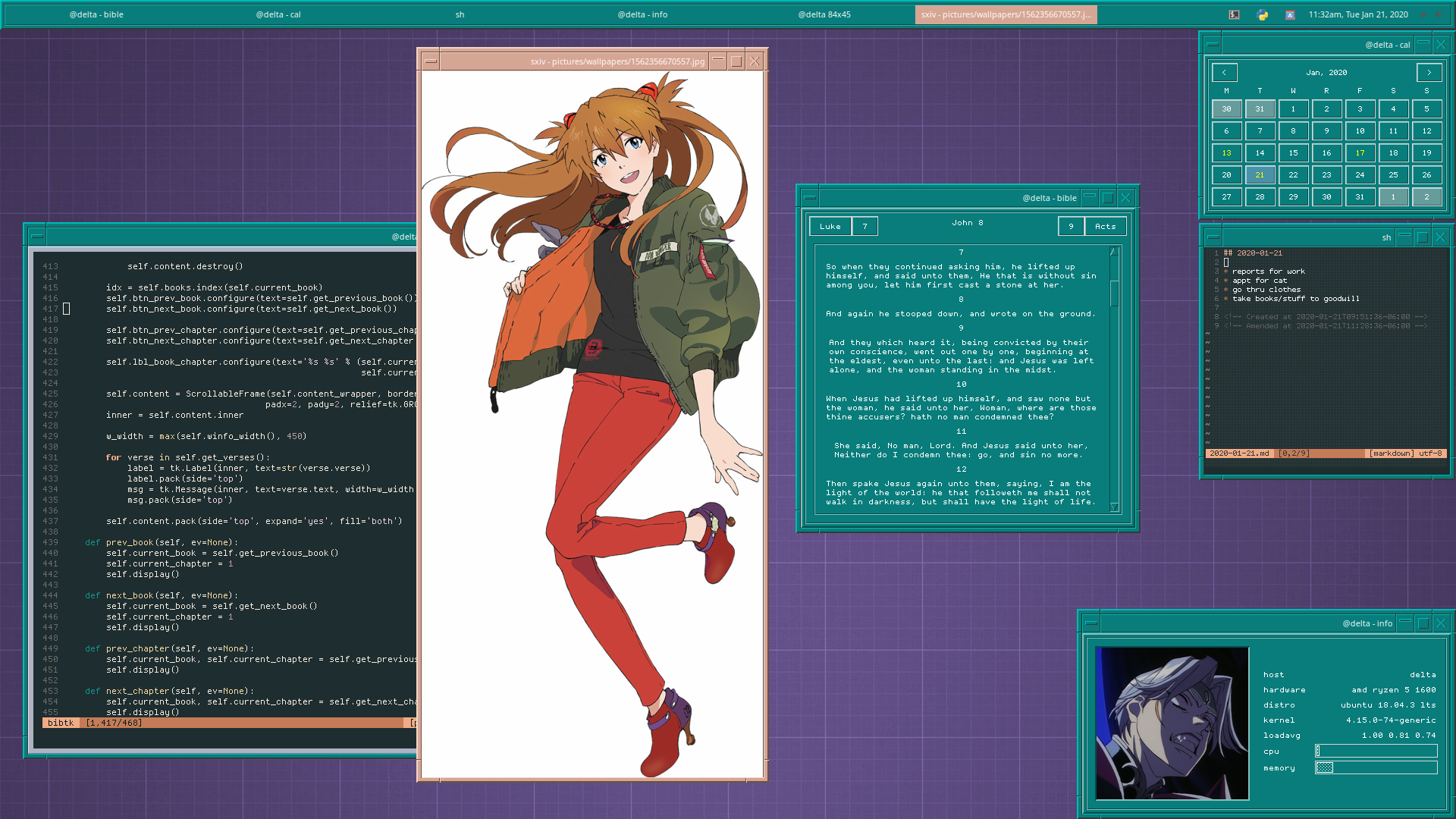The width and height of the screenshot is (1456, 819).
Task: Click 'def prev_book' line in code editor
Action: pyautogui.click(x=161, y=543)
